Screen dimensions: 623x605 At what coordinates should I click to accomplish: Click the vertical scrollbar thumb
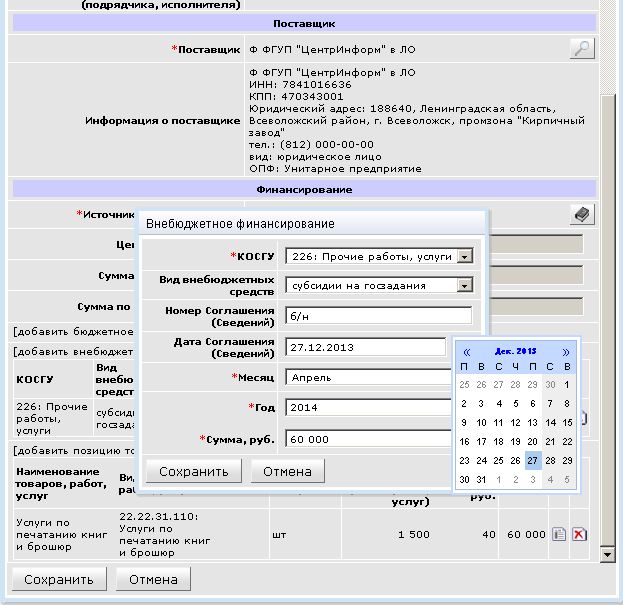click(x=607, y=319)
